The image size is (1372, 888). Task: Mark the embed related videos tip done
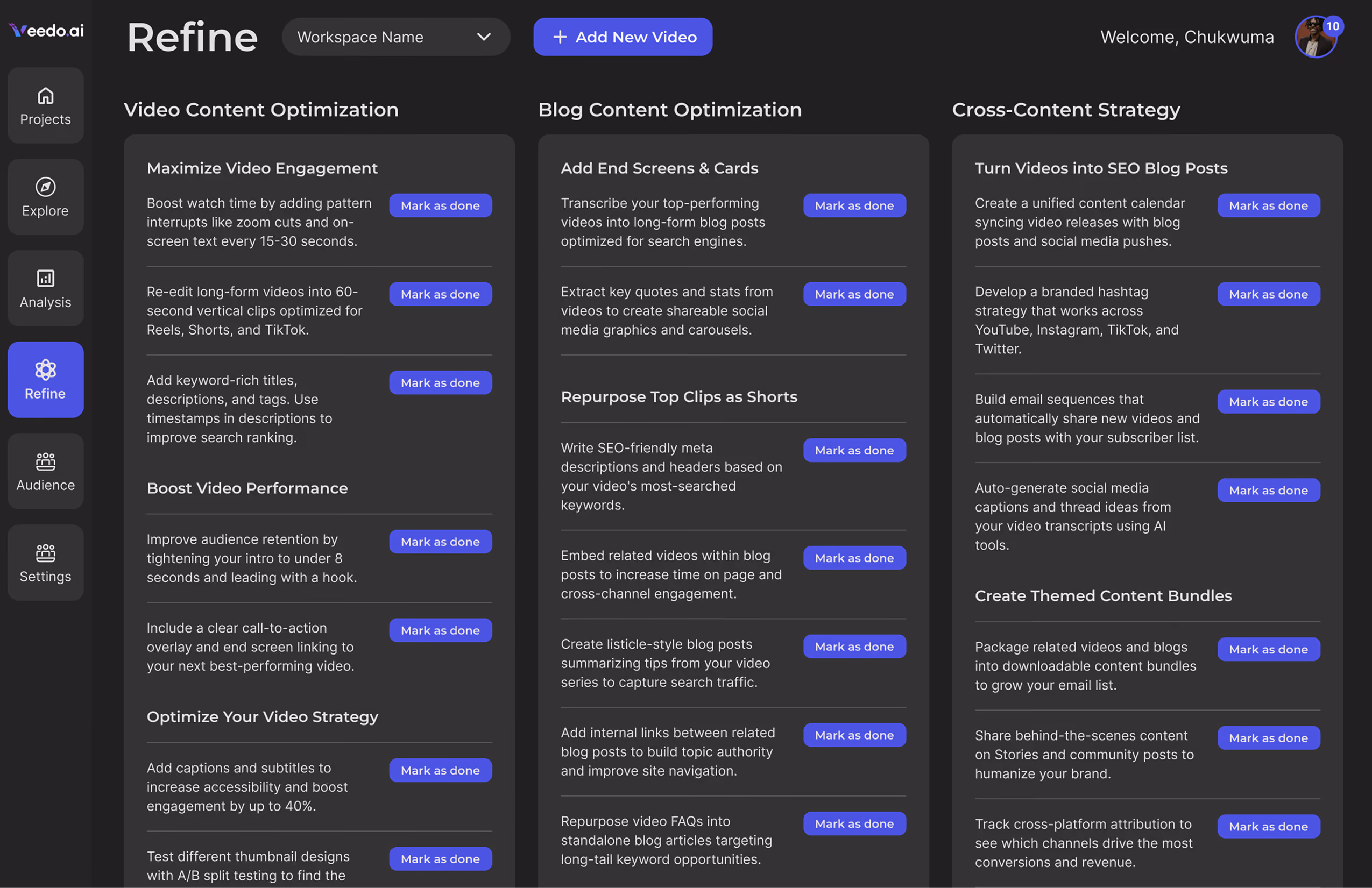pos(854,558)
